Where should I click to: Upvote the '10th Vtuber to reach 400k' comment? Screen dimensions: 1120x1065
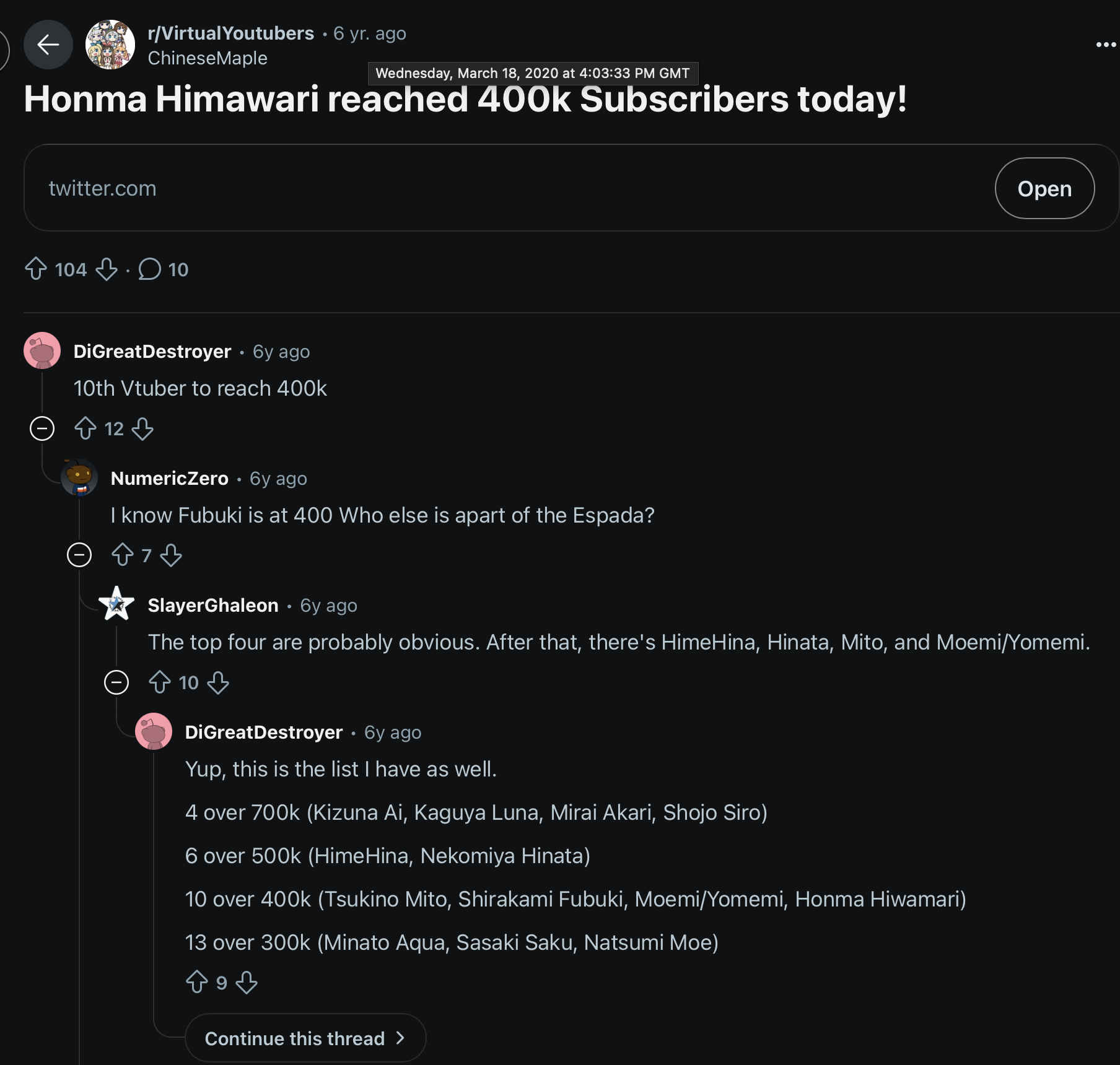coord(85,428)
